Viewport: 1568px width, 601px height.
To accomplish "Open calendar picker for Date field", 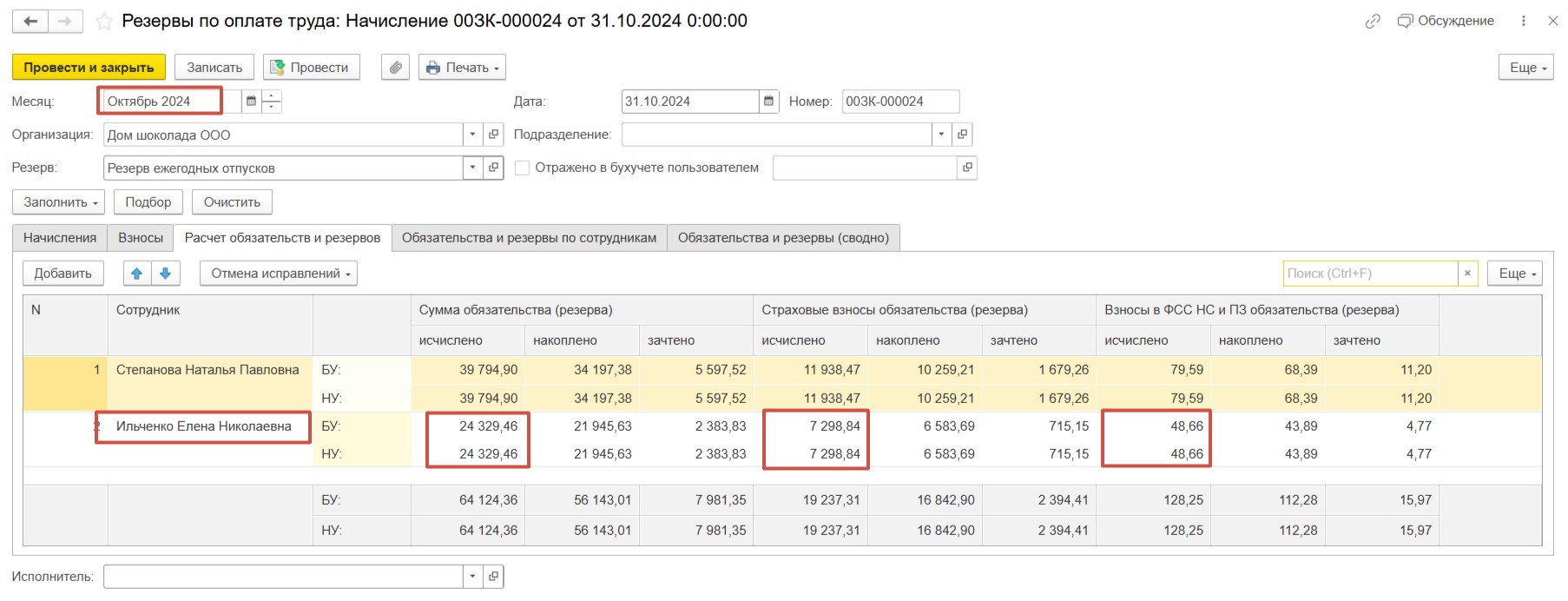I will [768, 102].
